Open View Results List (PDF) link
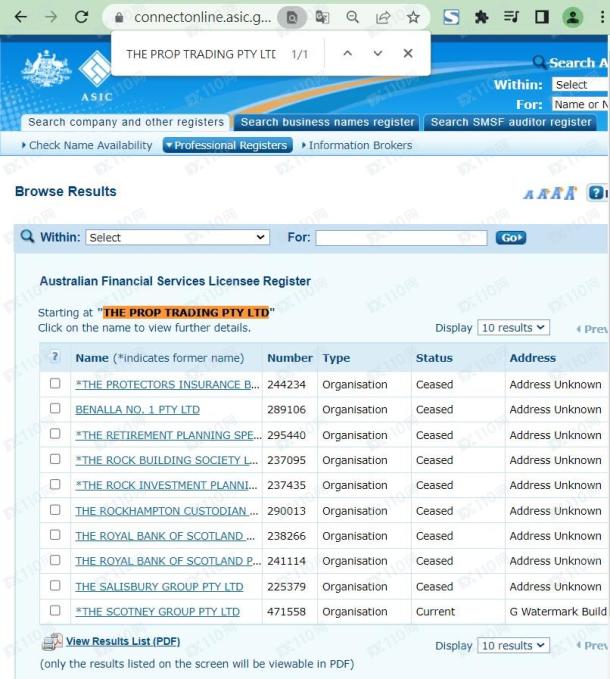The image size is (610, 679). click(x=123, y=641)
